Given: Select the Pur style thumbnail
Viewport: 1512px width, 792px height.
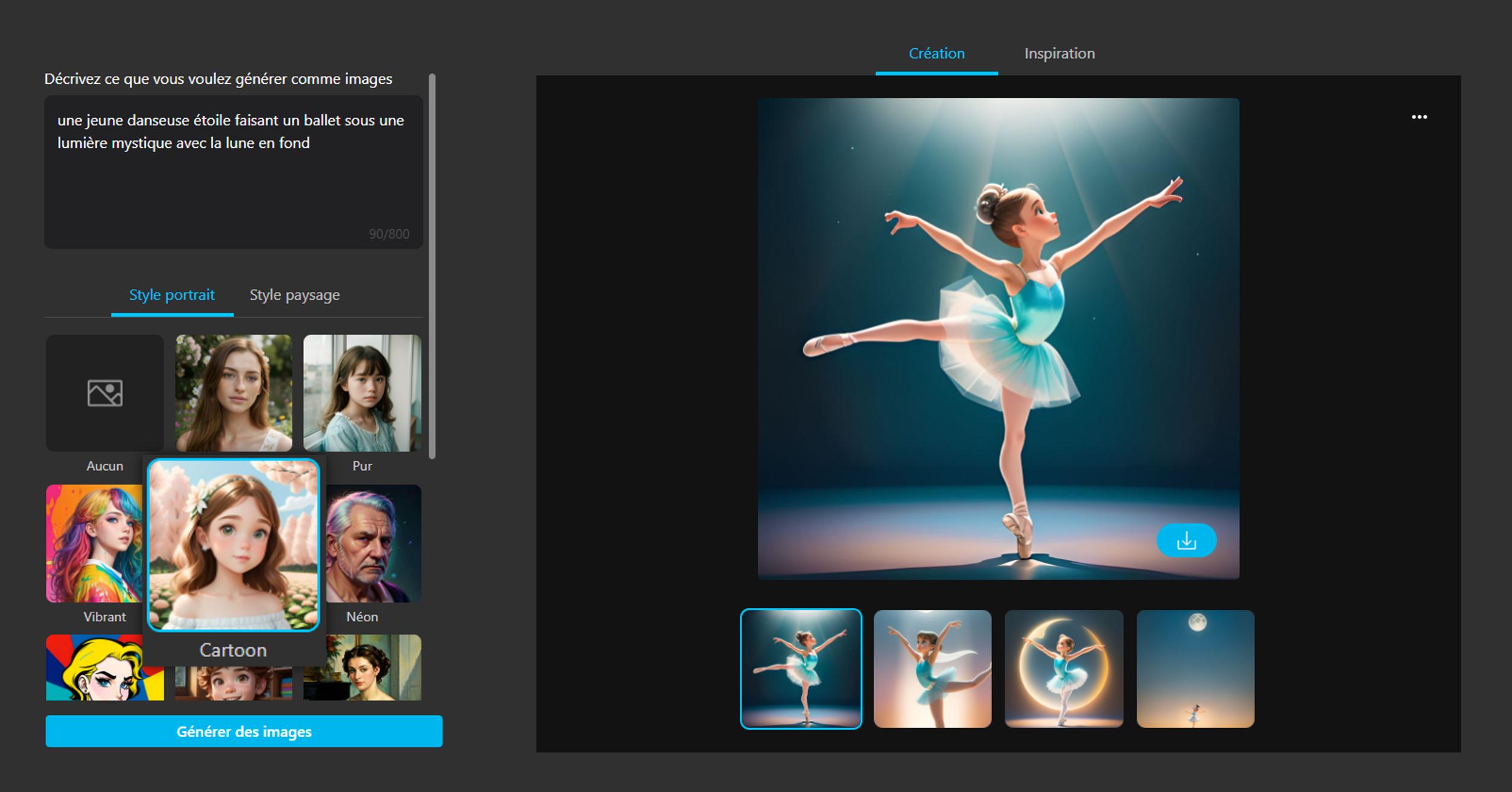Looking at the screenshot, I should click(x=362, y=393).
